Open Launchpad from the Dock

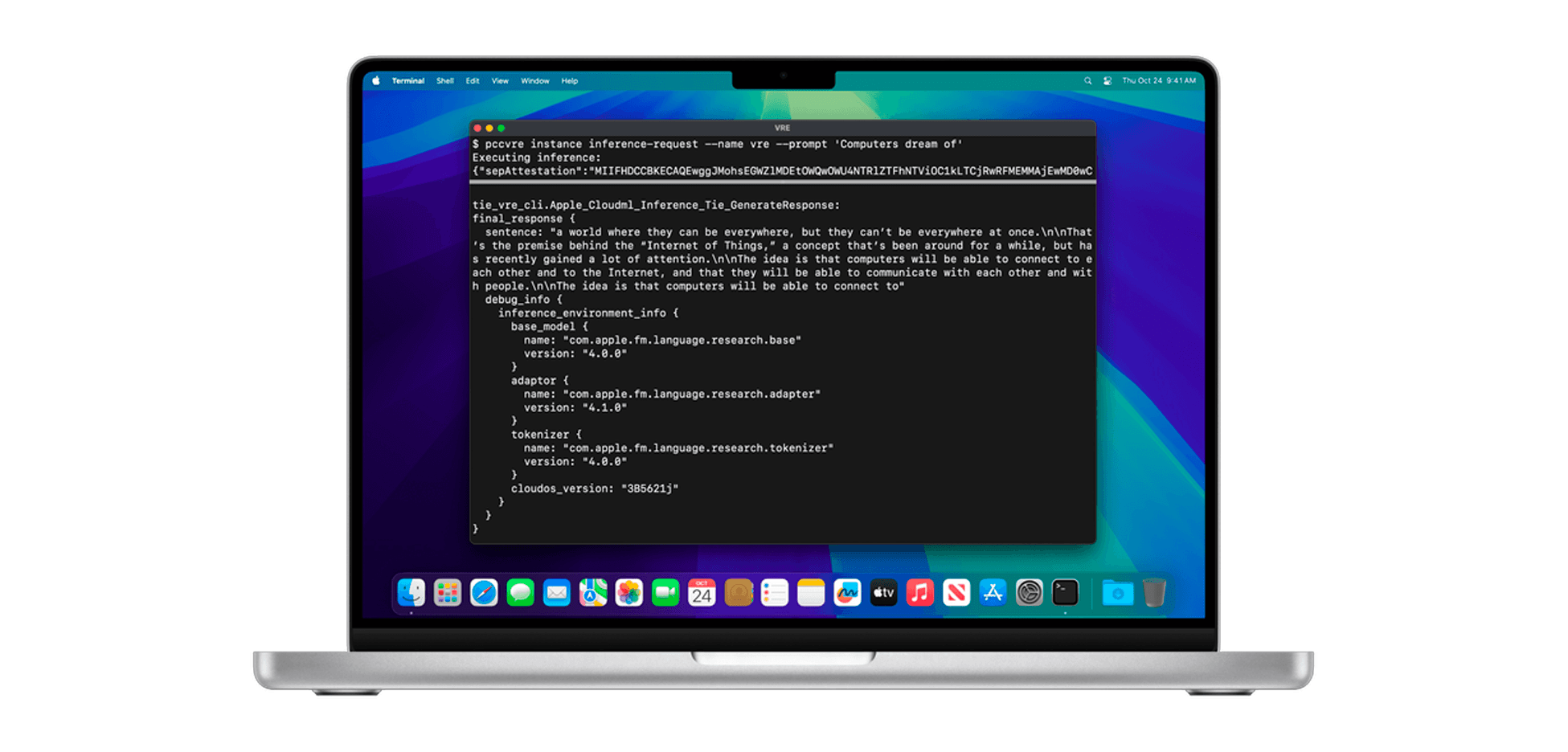pos(448,593)
